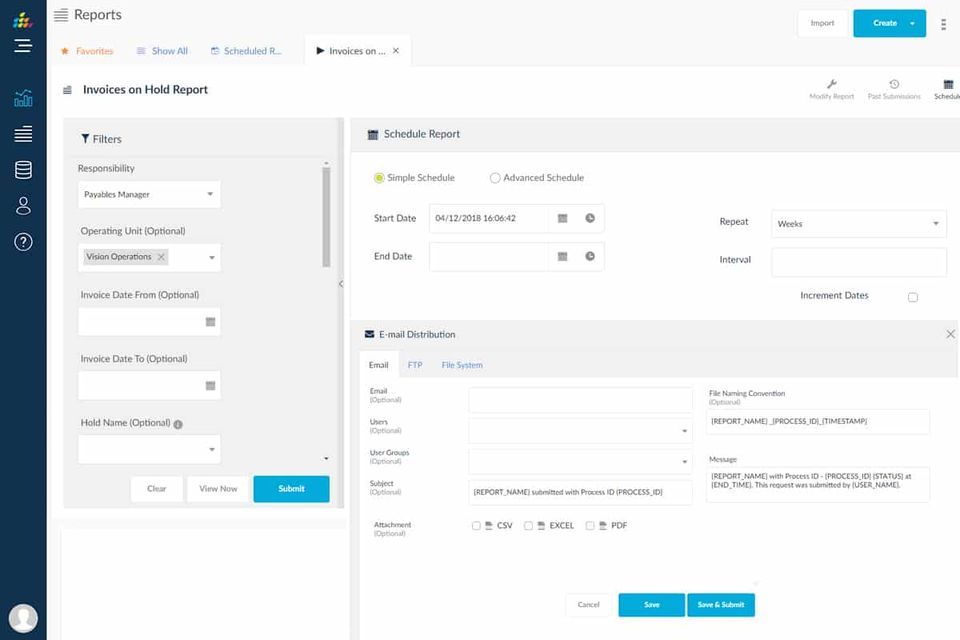Open calendar picker for Start Date
This screenshot has height=640, width=960.
562,219
